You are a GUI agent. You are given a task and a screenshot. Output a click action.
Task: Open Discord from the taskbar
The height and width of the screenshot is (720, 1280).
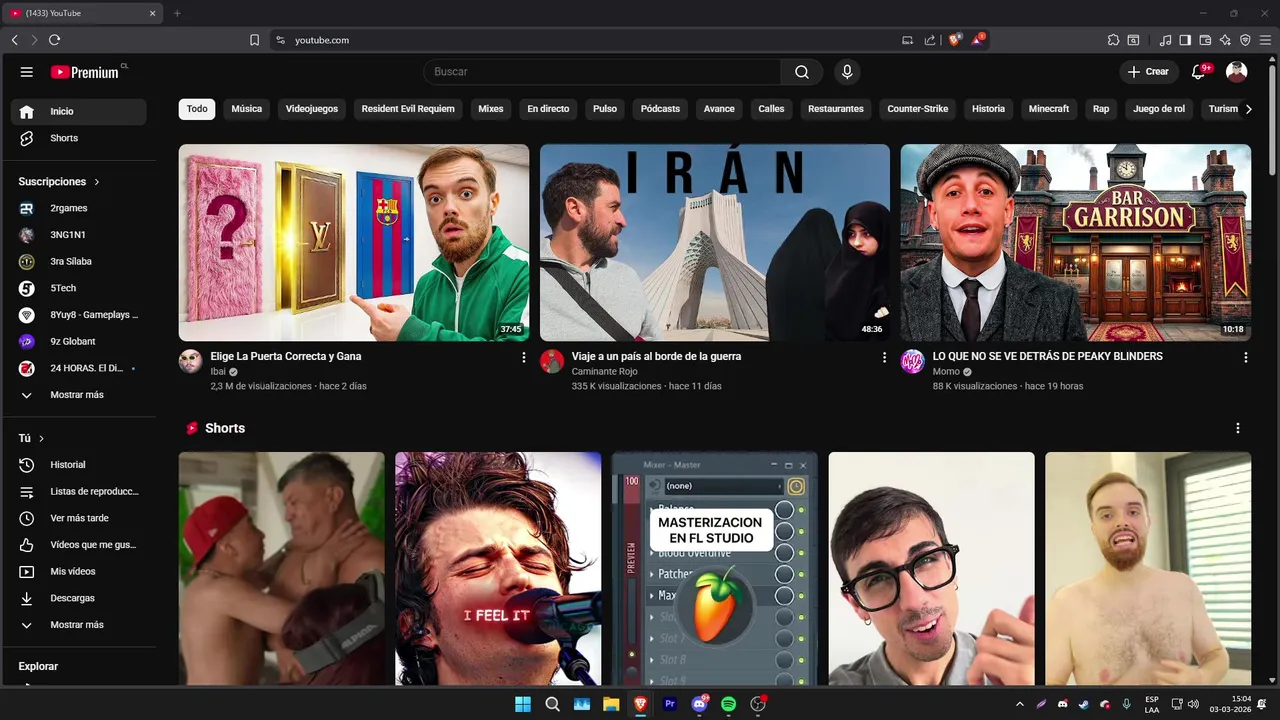pos(699,704)
